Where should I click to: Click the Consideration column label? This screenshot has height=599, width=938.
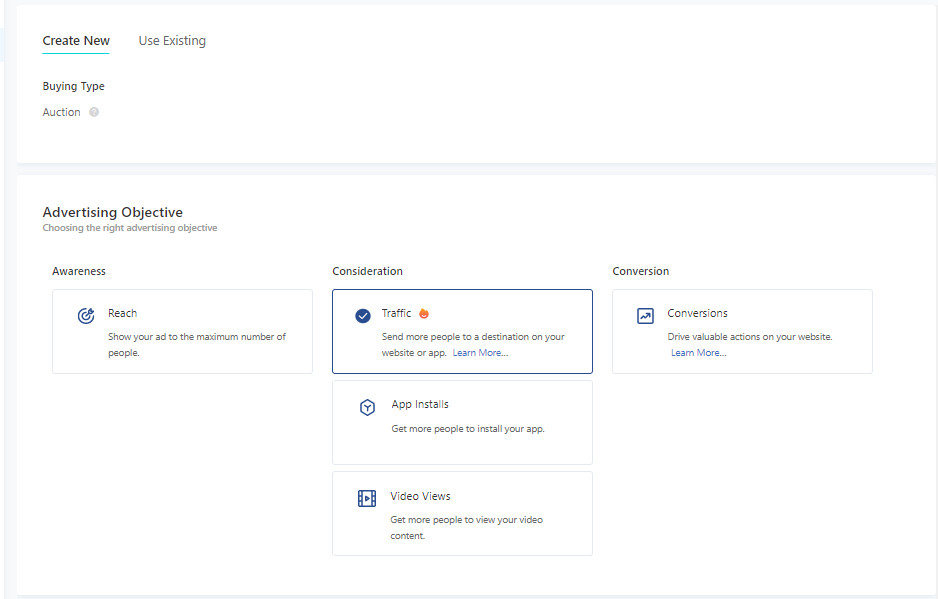[x=367, y=271]
